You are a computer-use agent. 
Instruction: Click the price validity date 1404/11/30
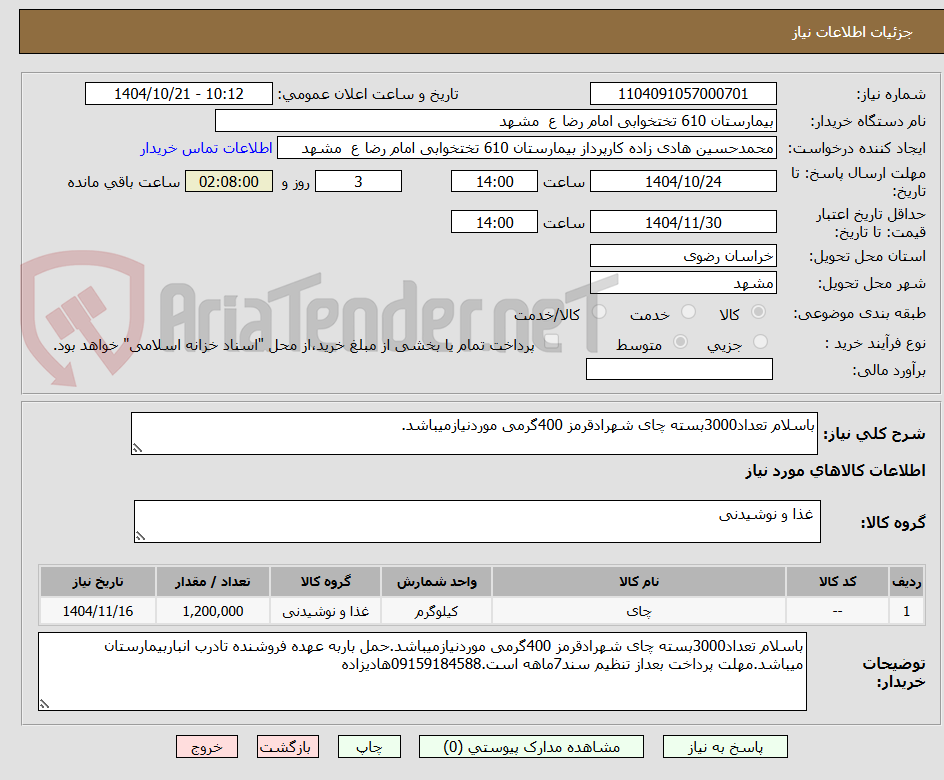pos(683,222)
